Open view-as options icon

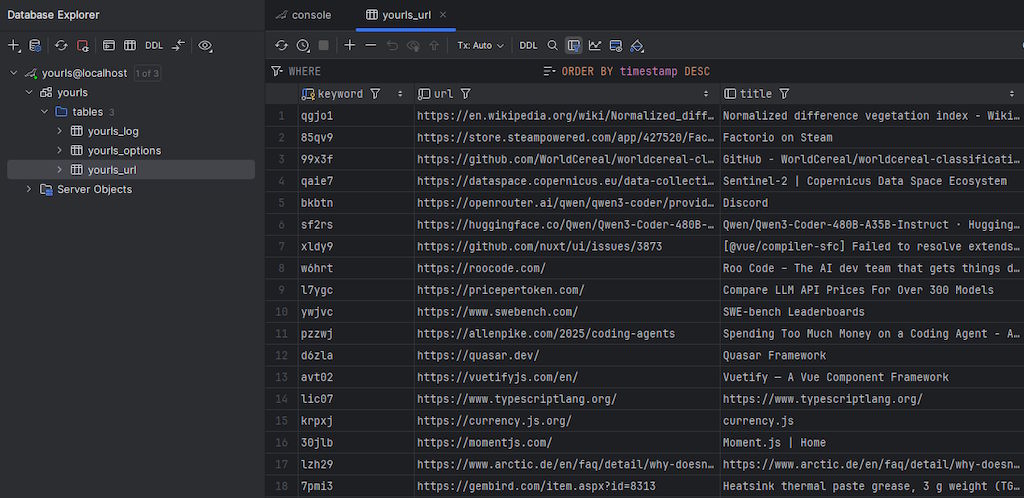click(616, 46)
